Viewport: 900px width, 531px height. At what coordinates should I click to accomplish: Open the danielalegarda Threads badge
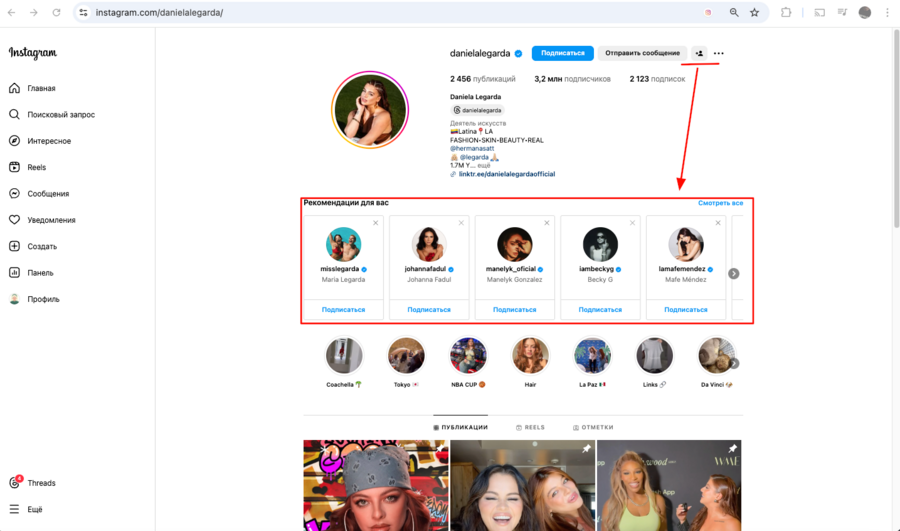[478, 110]
